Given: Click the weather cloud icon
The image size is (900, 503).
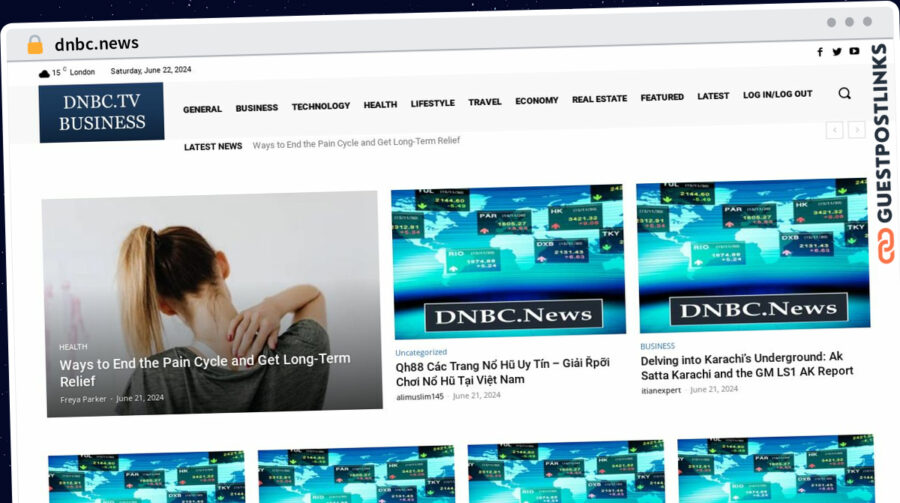Looking at the screenshot, I should [x=44, y=73].
